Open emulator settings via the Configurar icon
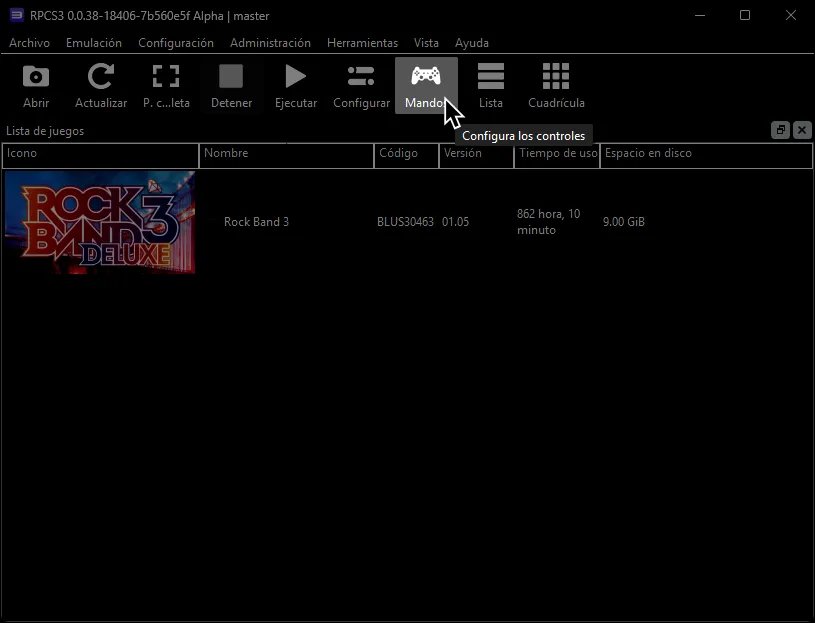This screenshot has width=815, height=623. (x=360, y=85)
